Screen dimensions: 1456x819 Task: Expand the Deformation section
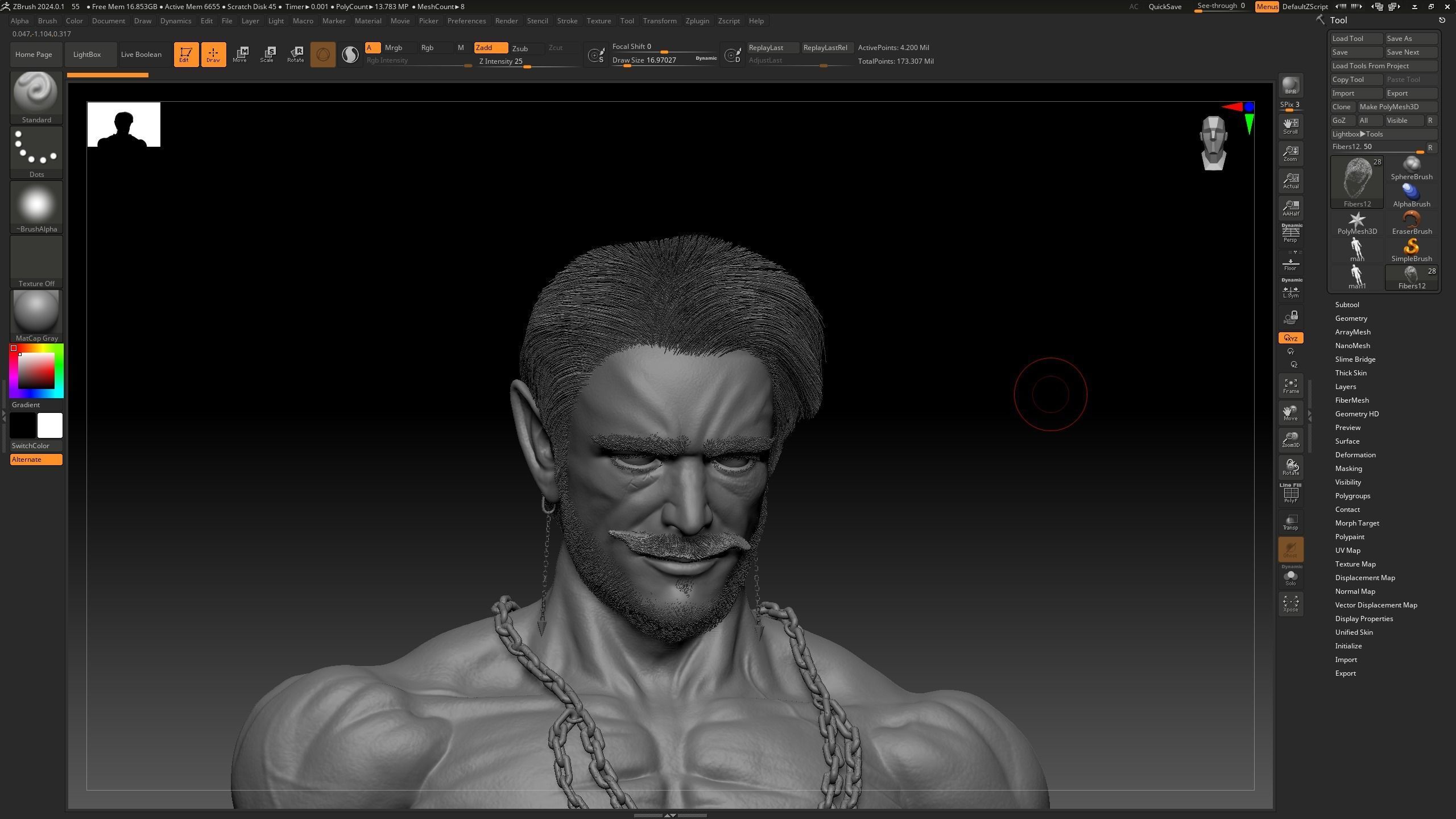pos(1355,455)
